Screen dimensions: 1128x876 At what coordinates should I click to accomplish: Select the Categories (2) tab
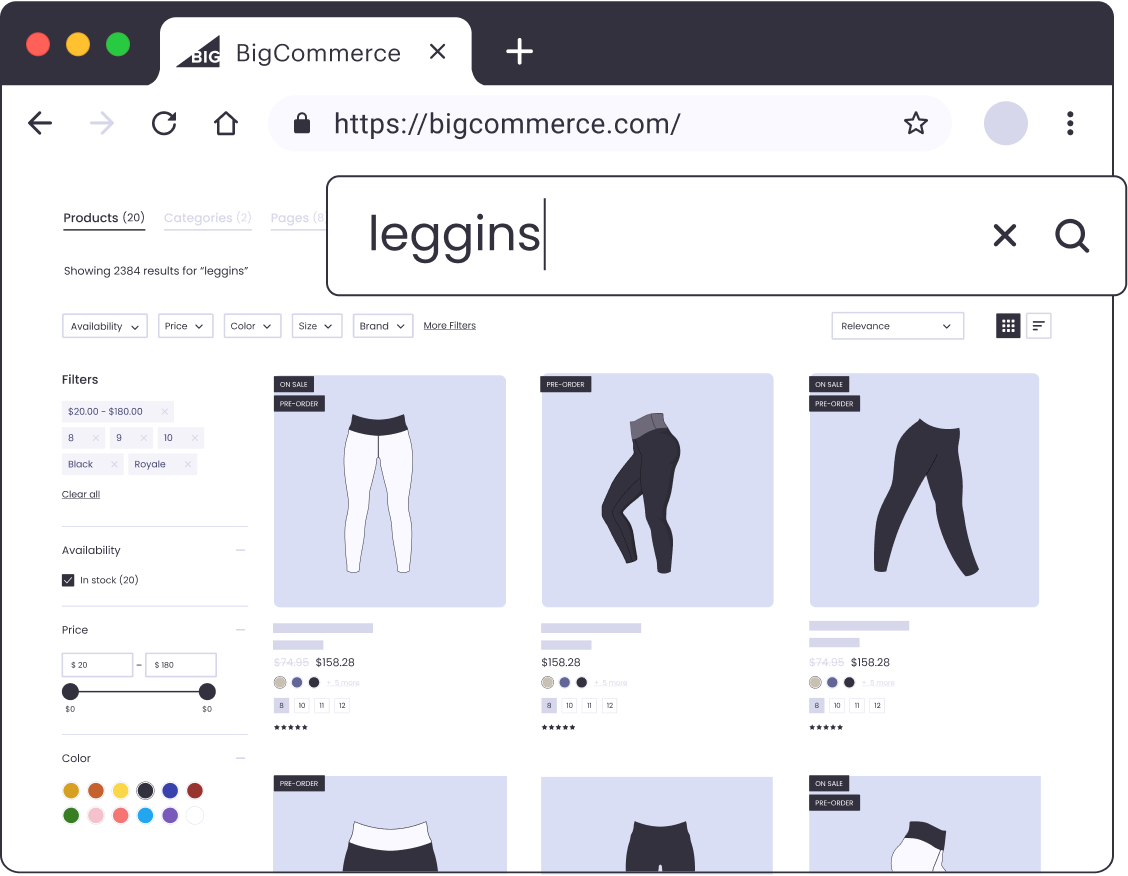207,218
